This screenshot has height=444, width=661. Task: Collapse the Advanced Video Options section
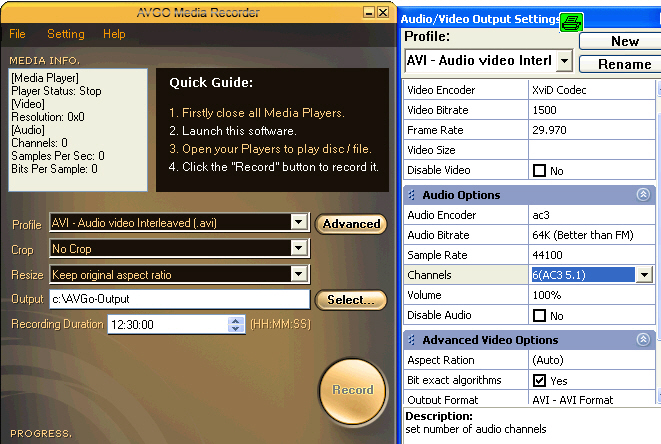pos(643,339)
